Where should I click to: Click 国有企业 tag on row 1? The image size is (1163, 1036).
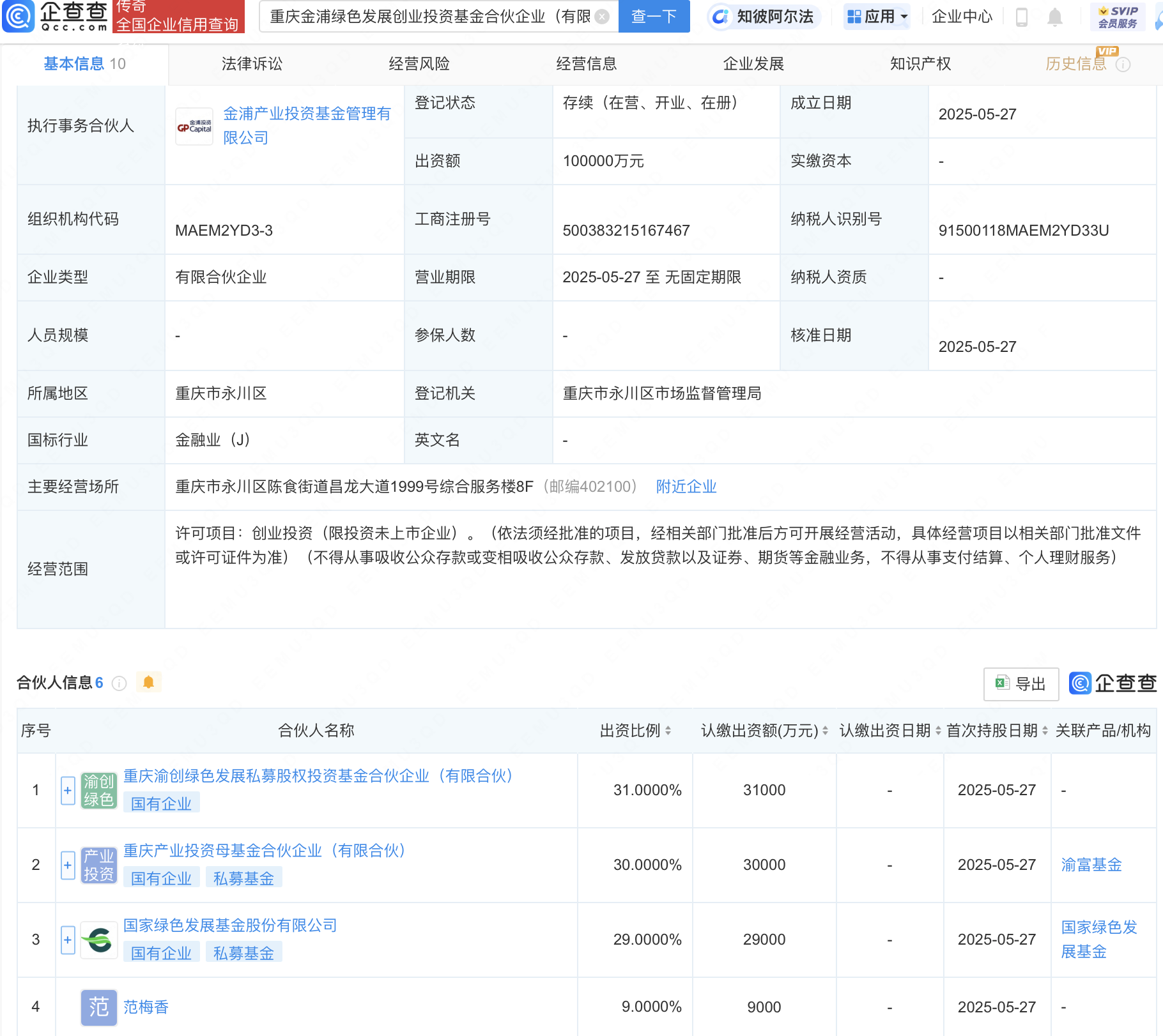161,804
